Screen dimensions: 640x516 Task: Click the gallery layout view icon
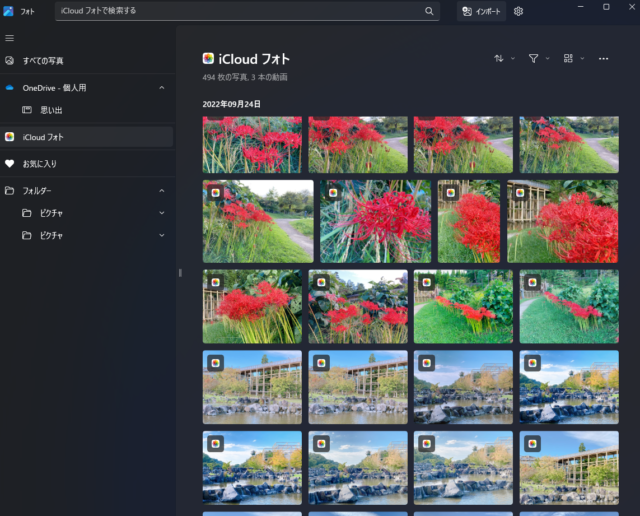click(568, 58)
